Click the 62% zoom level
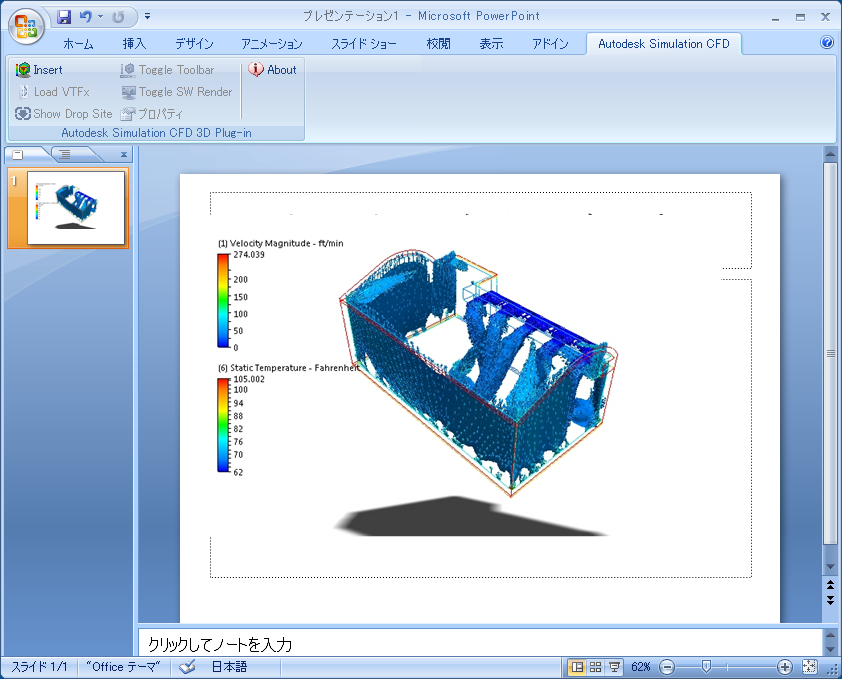842x679 pixels. (641, 667)
